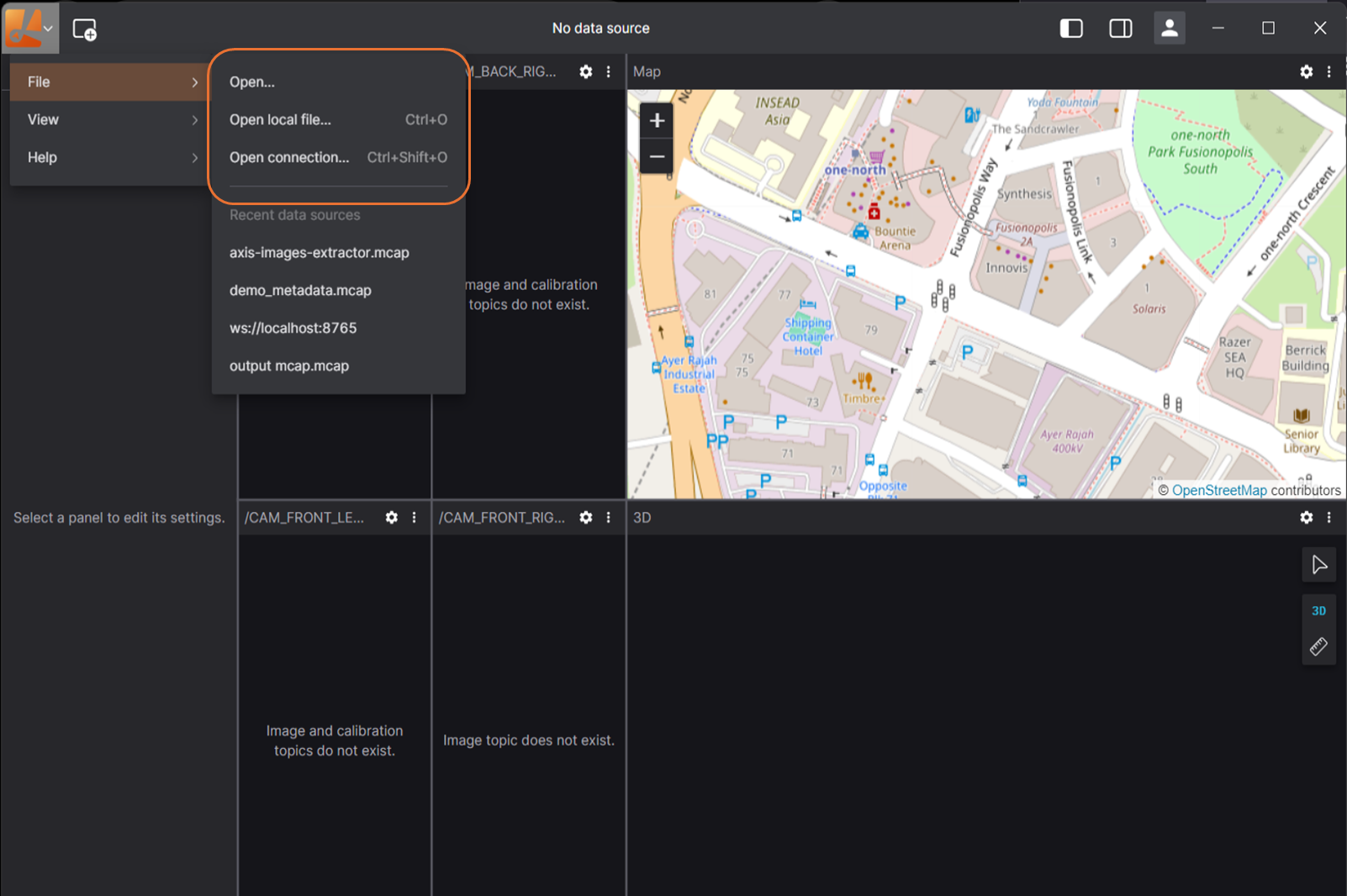This screenshot has width=1347, height=896.
Task: Choose Open local file... entry
Action: point(338,119)
